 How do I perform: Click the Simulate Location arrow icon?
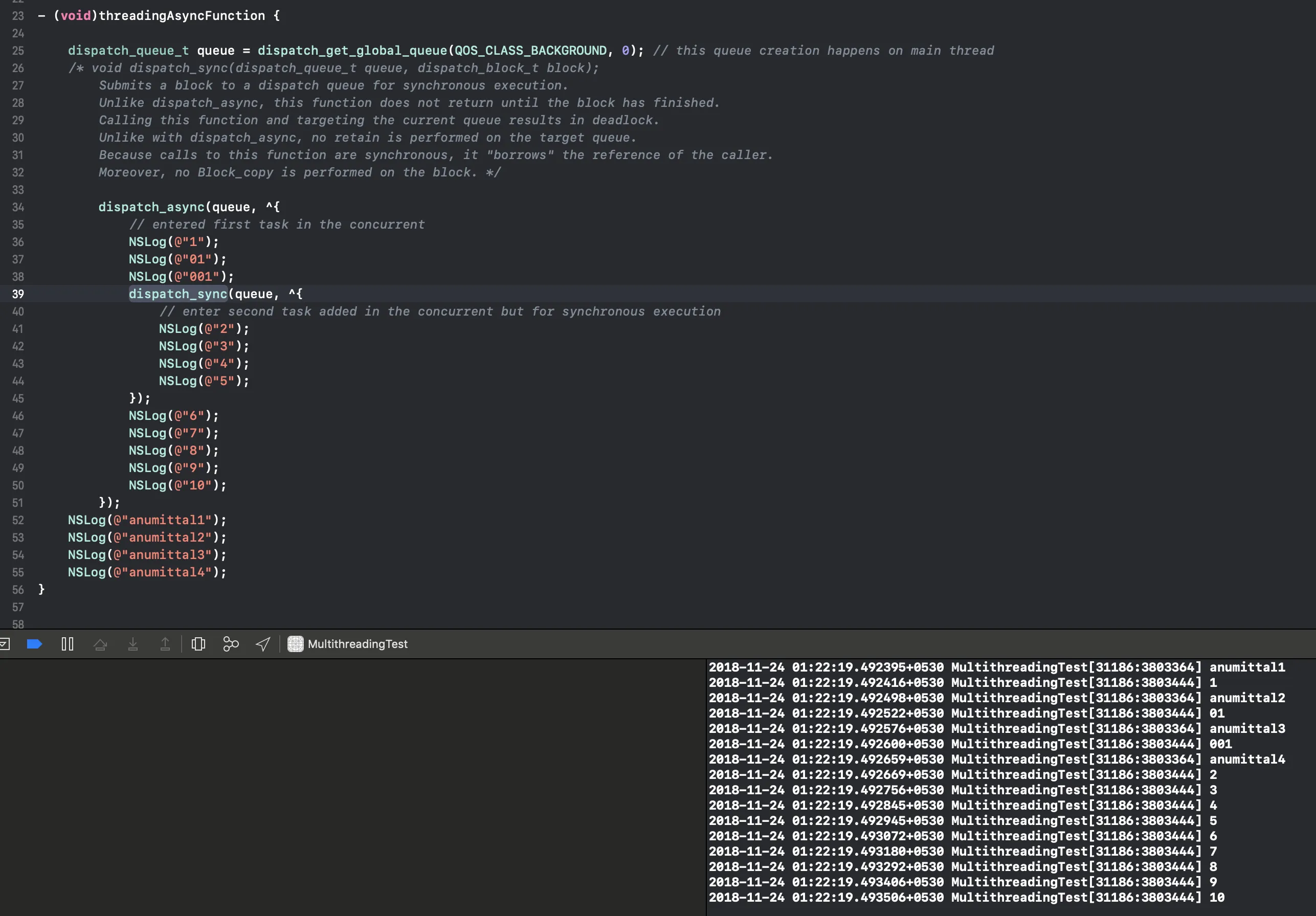[x=263, y=644]
